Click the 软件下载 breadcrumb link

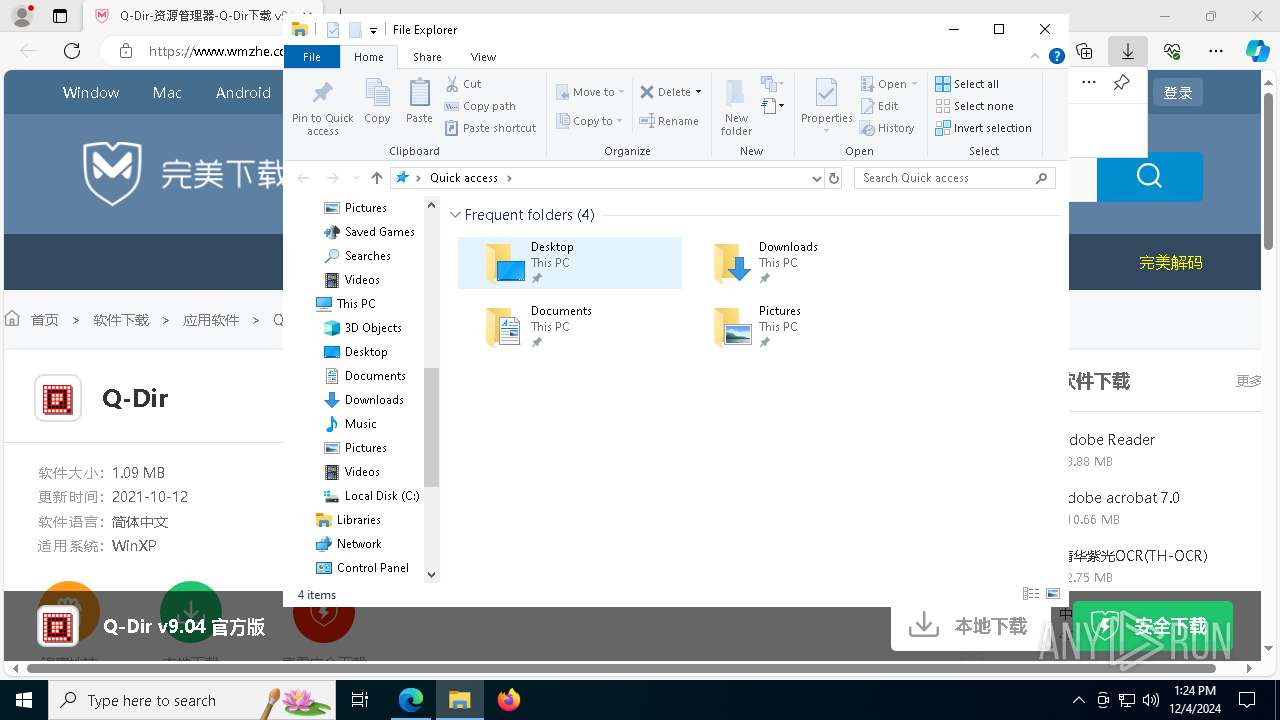pyautogui.click(x=121, y=320)
